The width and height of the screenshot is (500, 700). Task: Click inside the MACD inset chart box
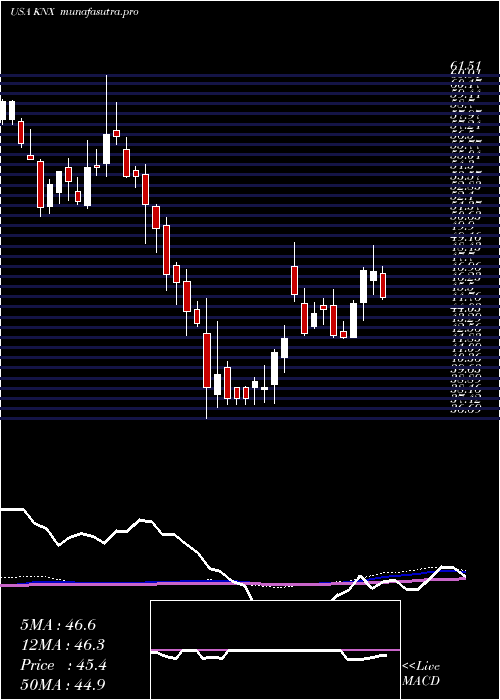point(275,650)
